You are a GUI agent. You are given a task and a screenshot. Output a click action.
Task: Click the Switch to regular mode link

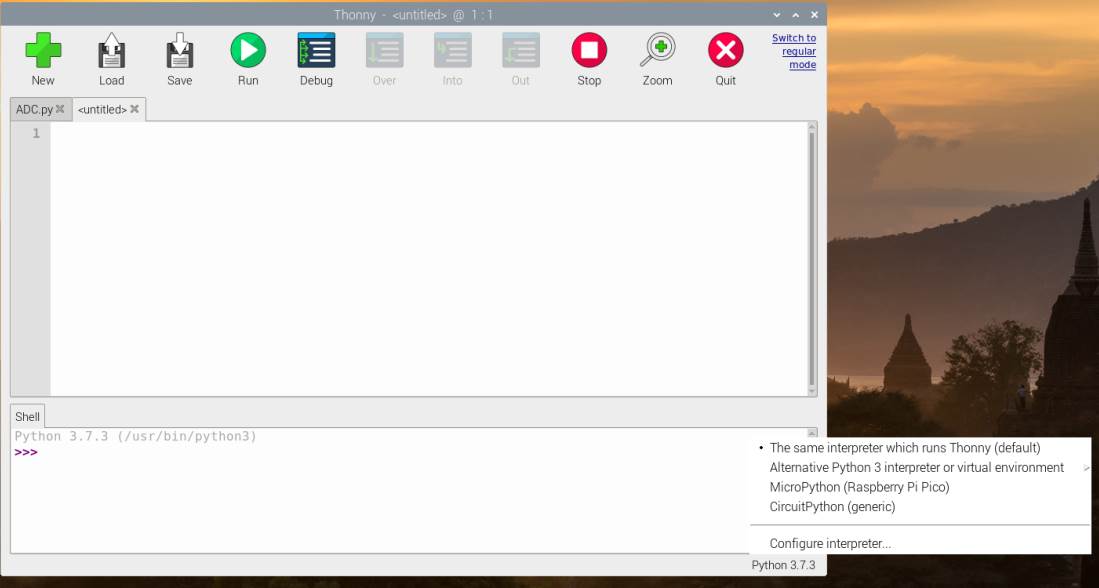[794, 51]
